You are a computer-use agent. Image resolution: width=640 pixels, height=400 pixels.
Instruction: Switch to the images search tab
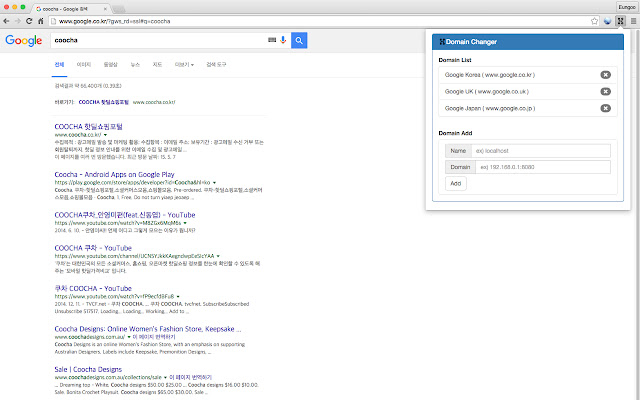(x=84, y=64)
